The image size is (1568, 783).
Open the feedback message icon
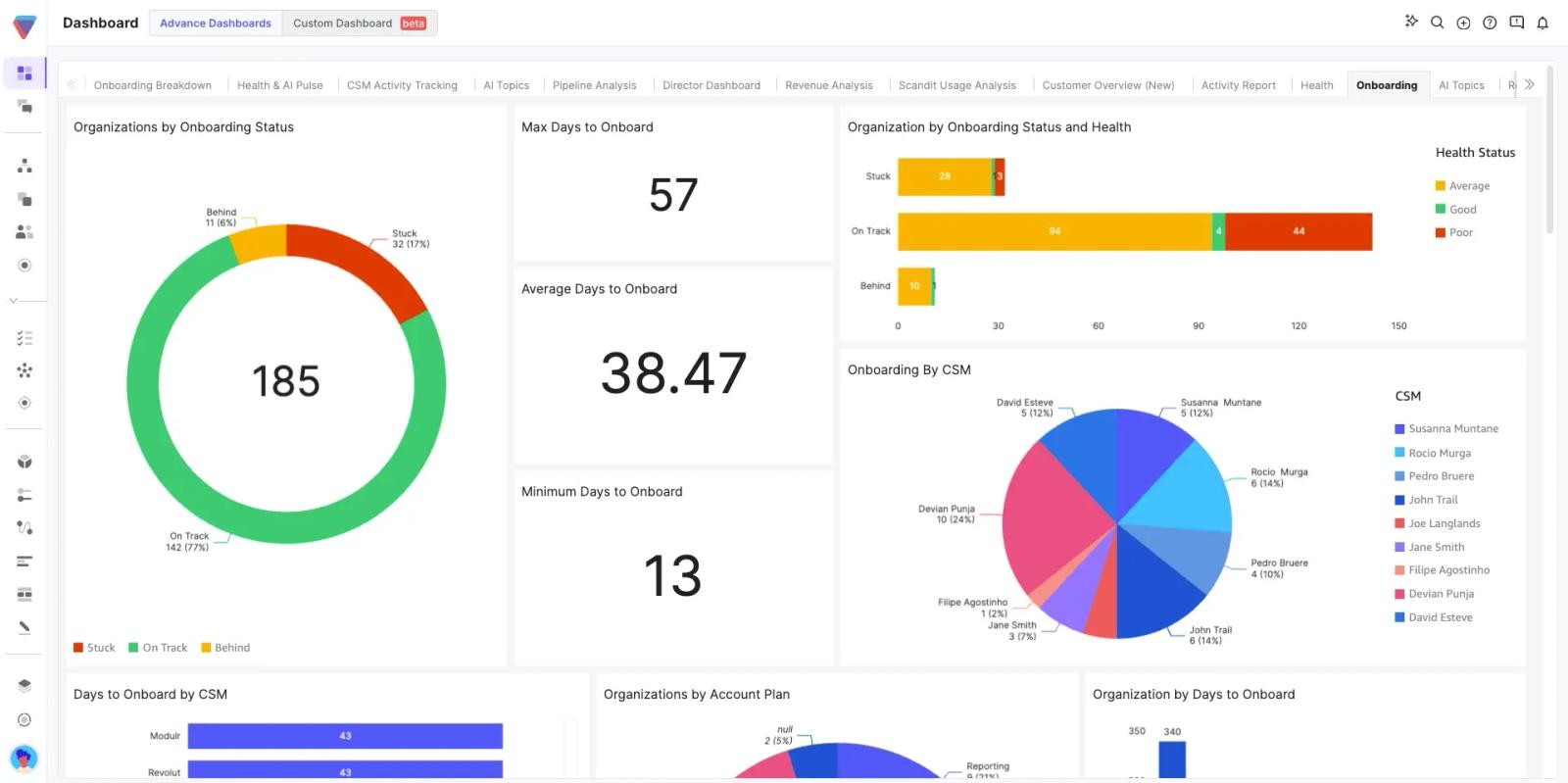point(1516,23)
